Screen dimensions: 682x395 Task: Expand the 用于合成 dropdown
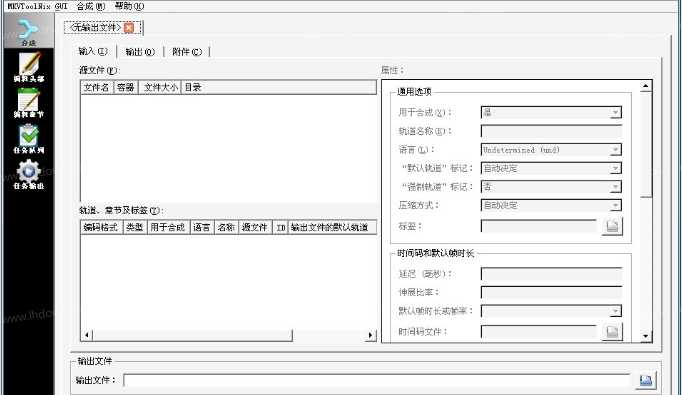pos(615,113)
